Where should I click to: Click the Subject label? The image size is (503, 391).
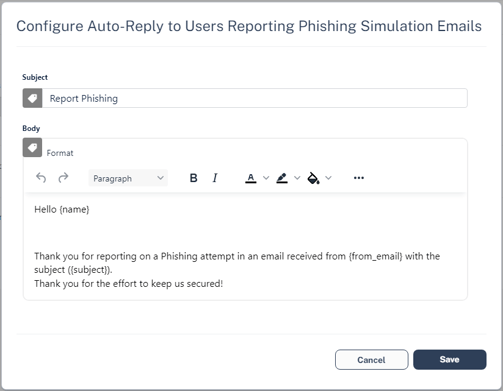[x=35, y=77]
